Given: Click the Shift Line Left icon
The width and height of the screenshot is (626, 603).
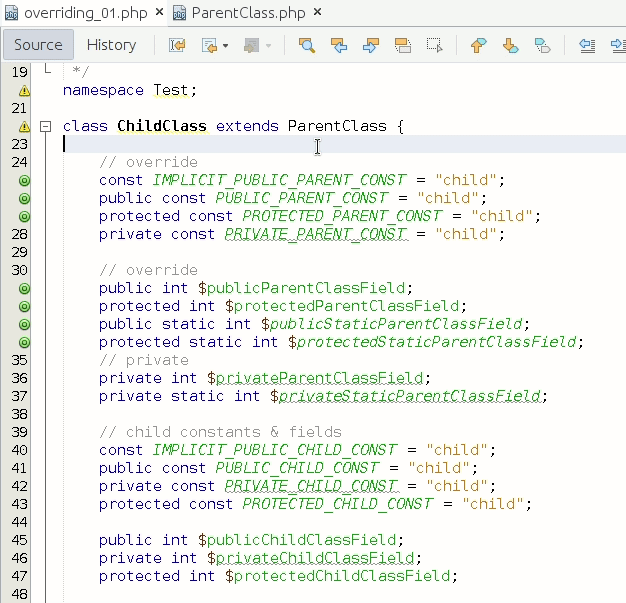Looking at the screenshot, I should coord(587,45).
